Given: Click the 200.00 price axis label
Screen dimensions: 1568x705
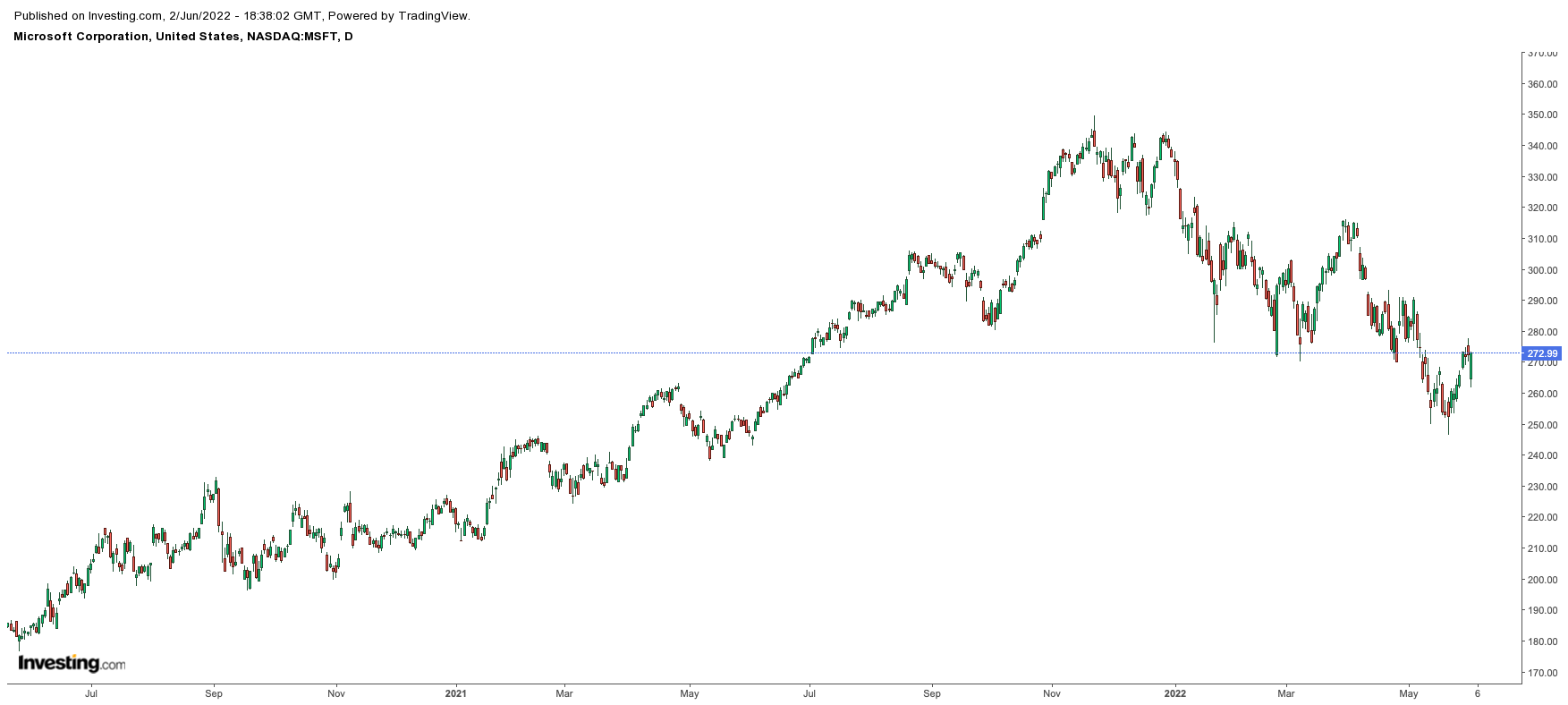Looking at the screenshot, I should tap(1543, 580).
